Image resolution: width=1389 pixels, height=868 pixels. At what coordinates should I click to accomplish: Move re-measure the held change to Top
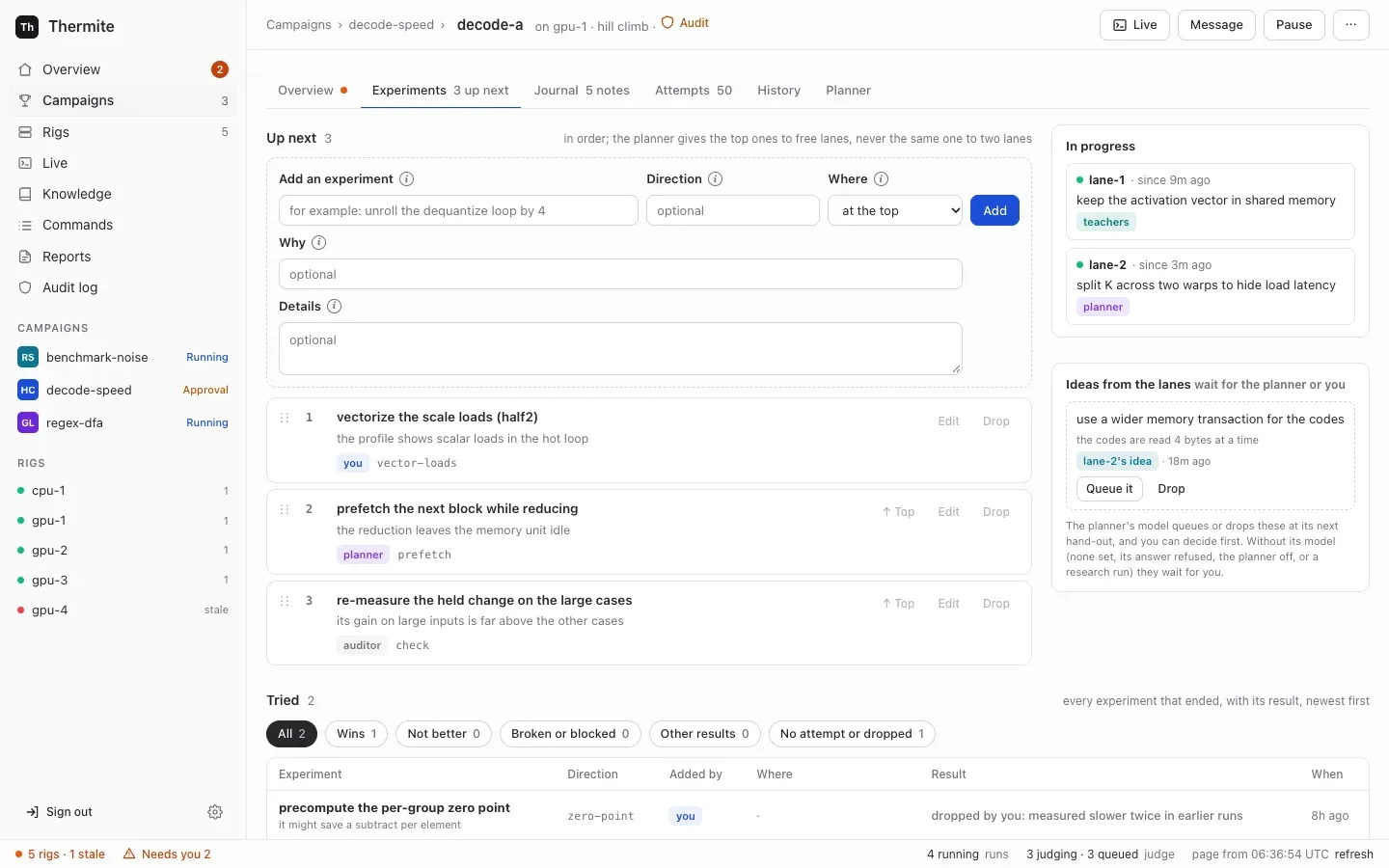point(898,604)
